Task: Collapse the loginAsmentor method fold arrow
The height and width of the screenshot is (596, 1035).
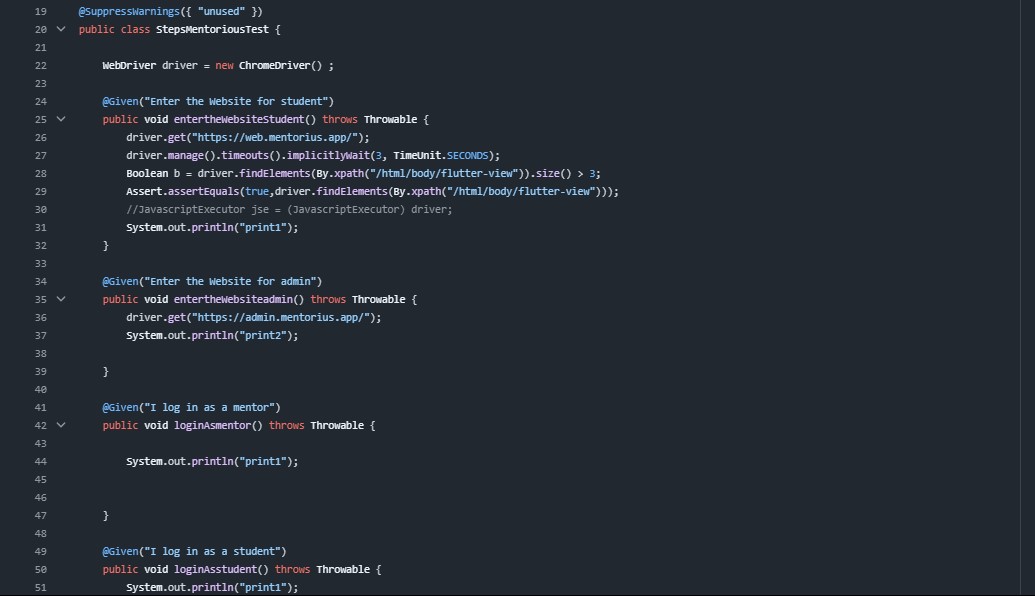Action: (x=60, y=425)
